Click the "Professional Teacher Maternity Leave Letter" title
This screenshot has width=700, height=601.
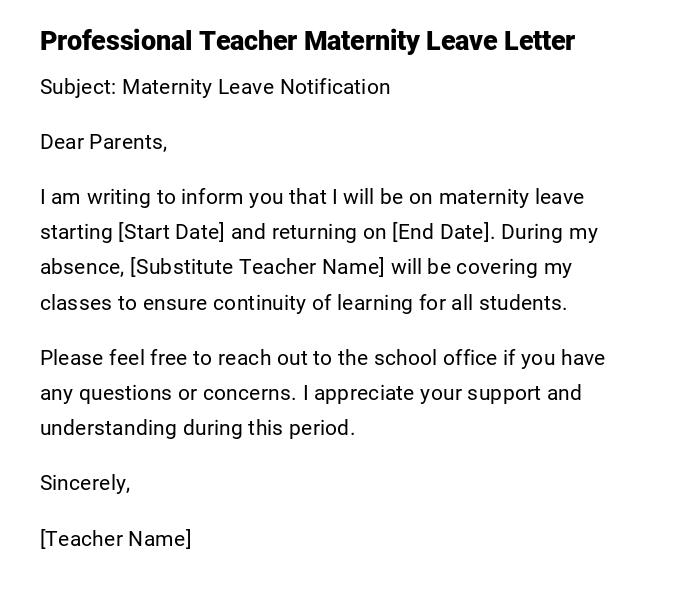307,41
